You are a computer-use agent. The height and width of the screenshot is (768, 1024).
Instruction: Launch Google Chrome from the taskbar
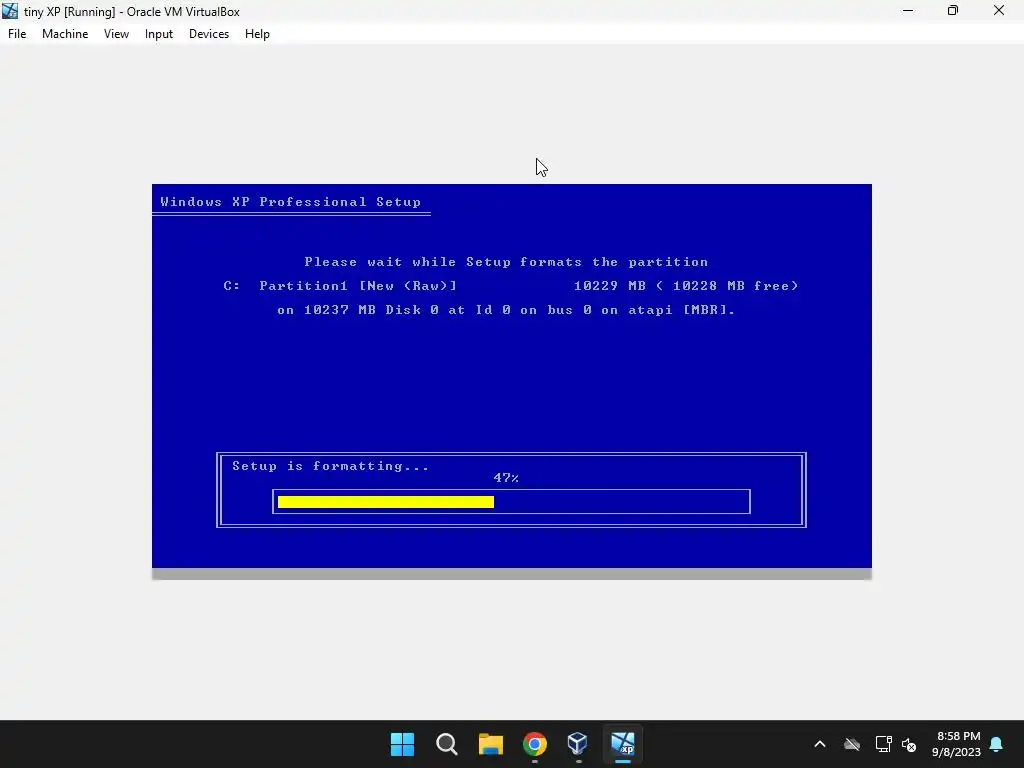click(x=534, y=744)
